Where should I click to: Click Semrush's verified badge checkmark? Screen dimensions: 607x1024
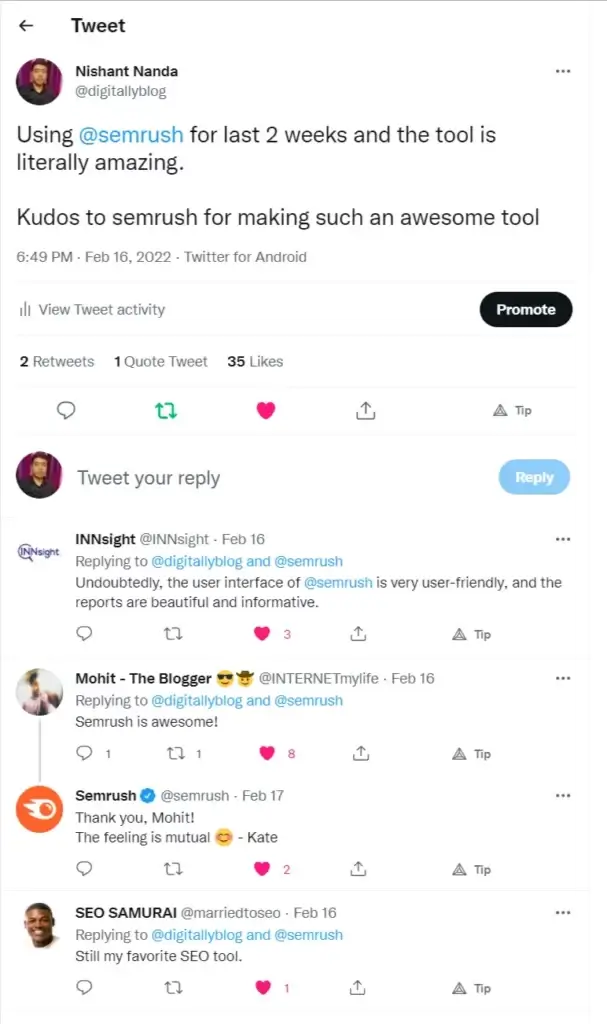(148, 795)
